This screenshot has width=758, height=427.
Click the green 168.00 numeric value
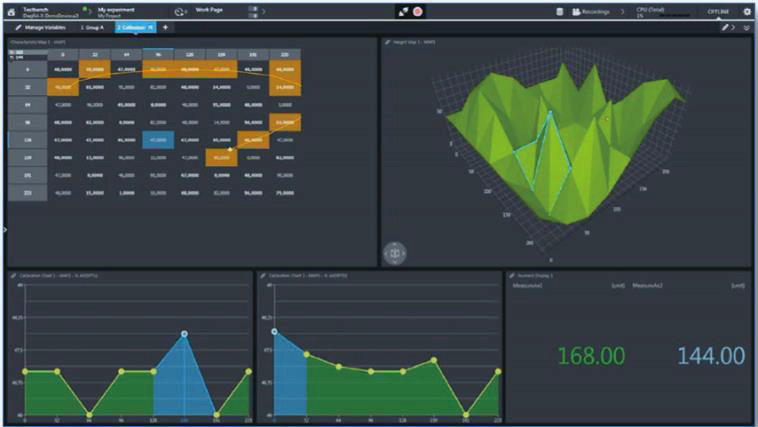pyautogui.click(x=591, y=356)
